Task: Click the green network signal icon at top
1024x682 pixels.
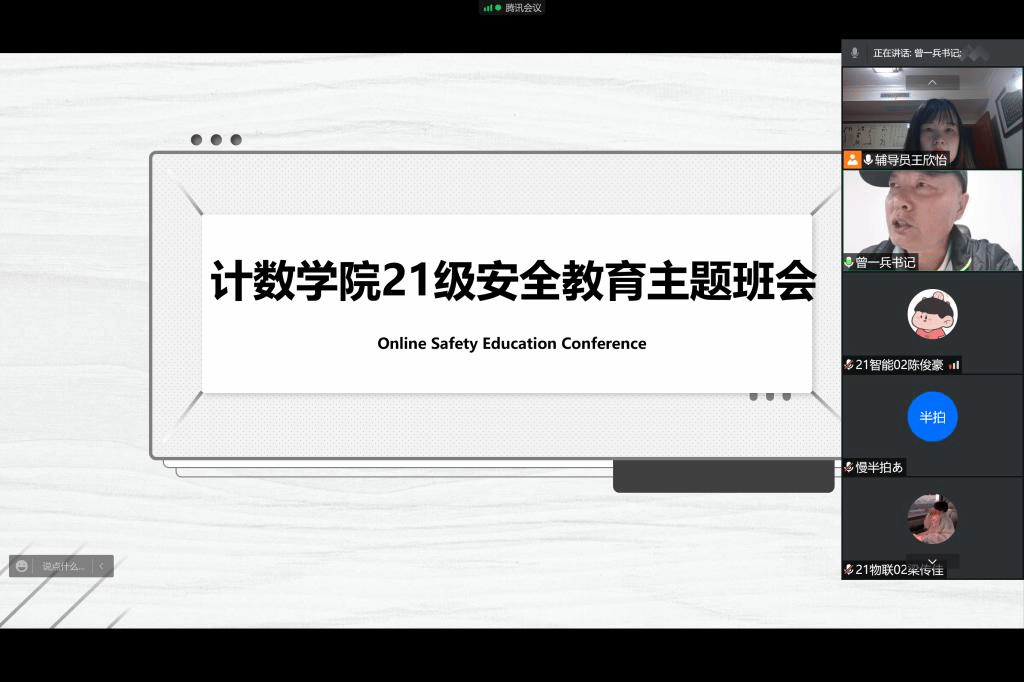Action: click(x=491, y=8)
